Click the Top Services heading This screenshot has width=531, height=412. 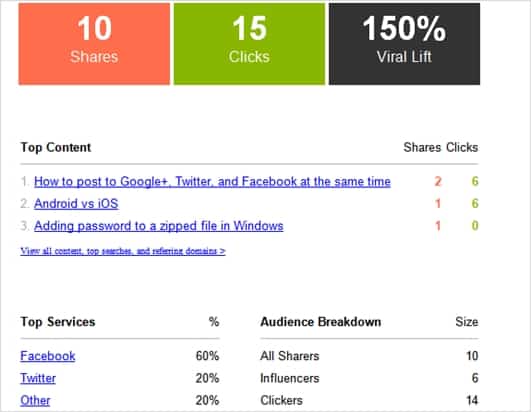[x=58, y=322]
